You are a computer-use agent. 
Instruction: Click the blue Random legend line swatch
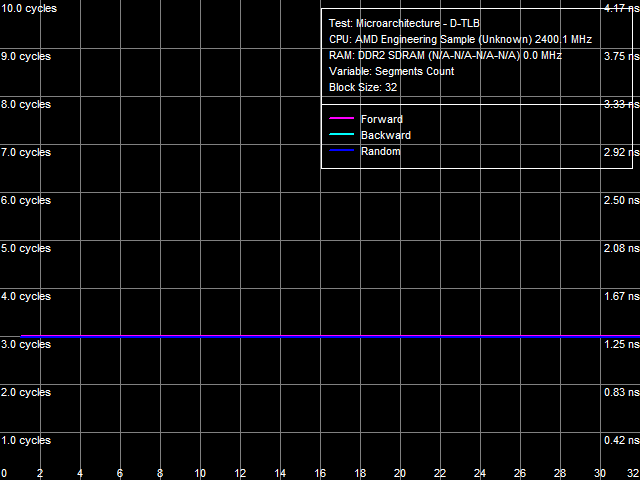pyautogui.click(x=342, y=152)
